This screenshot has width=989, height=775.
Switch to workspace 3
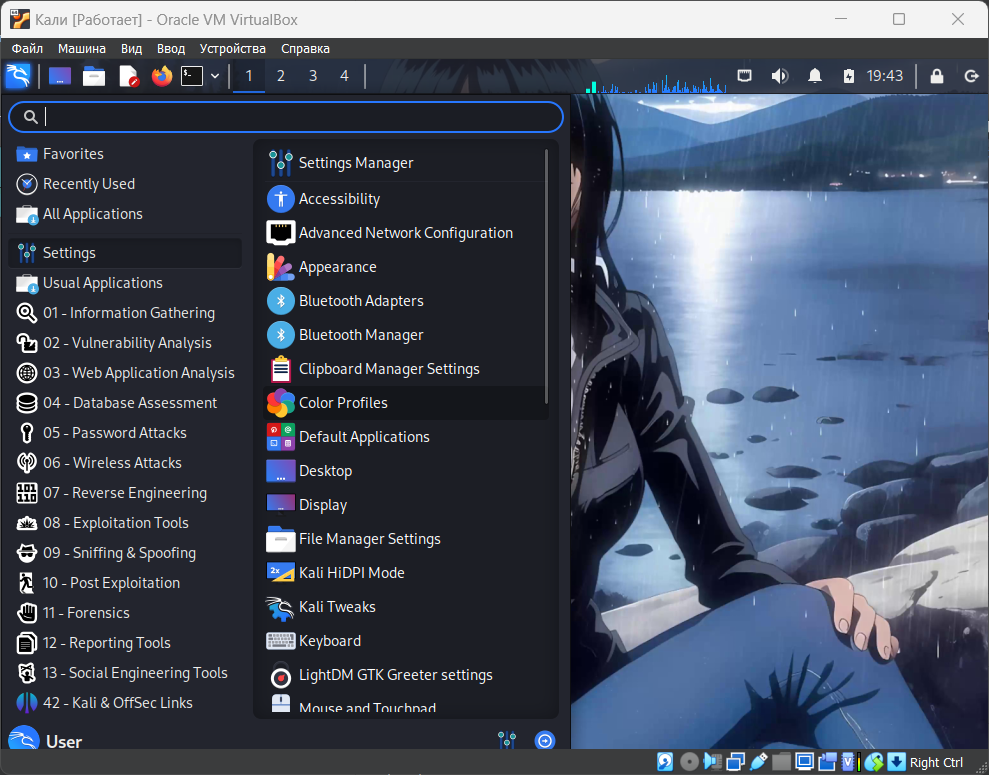coord(313,76)
